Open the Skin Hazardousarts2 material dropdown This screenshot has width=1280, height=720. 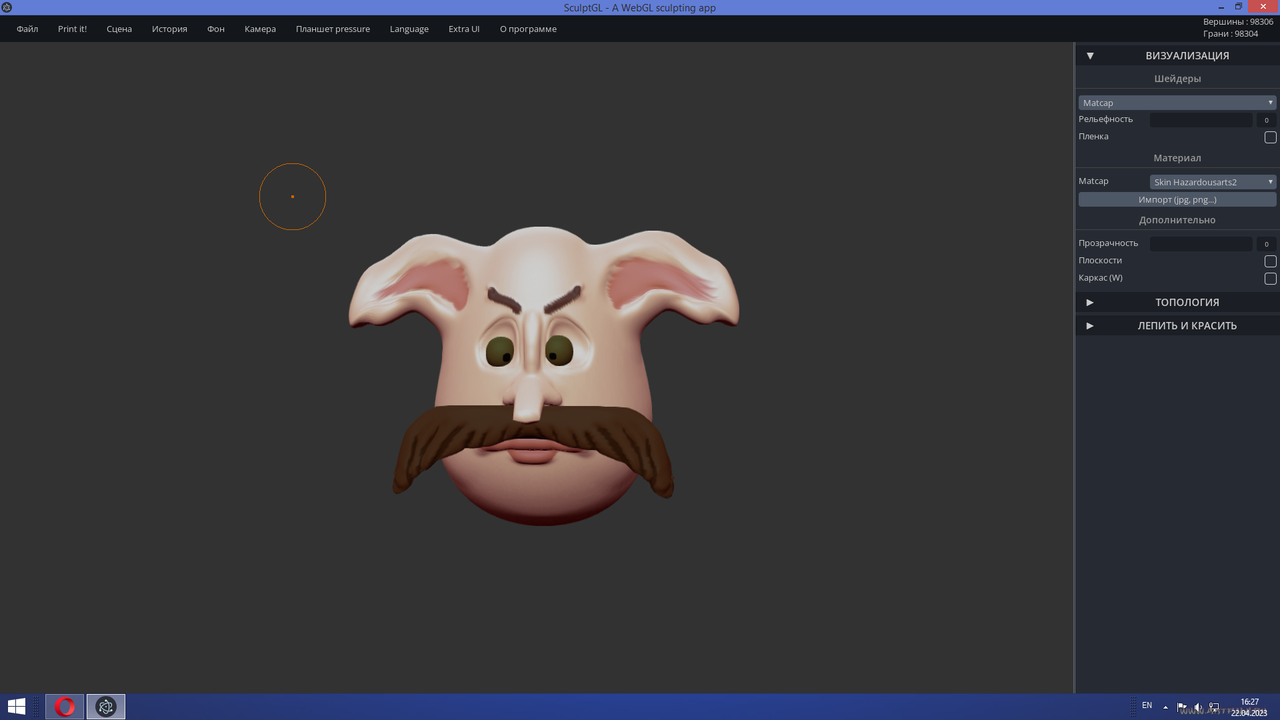1213,182
